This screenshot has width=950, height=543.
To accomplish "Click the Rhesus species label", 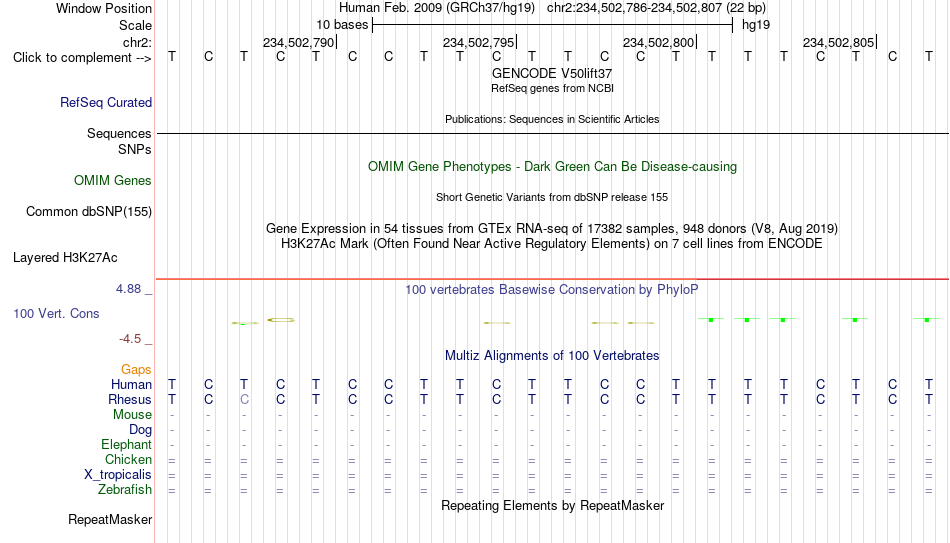I will 130,400.
